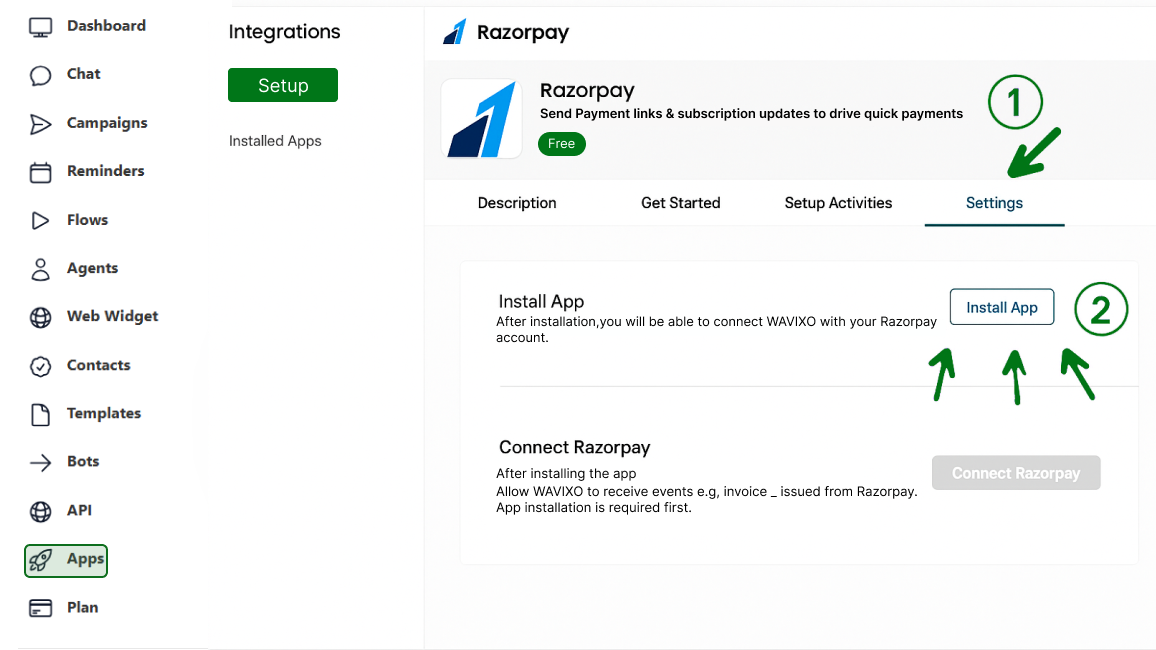The width and height of the screenshot is (1156, 650).
Task: Switch to the Description tab
Action: point(517,203)
